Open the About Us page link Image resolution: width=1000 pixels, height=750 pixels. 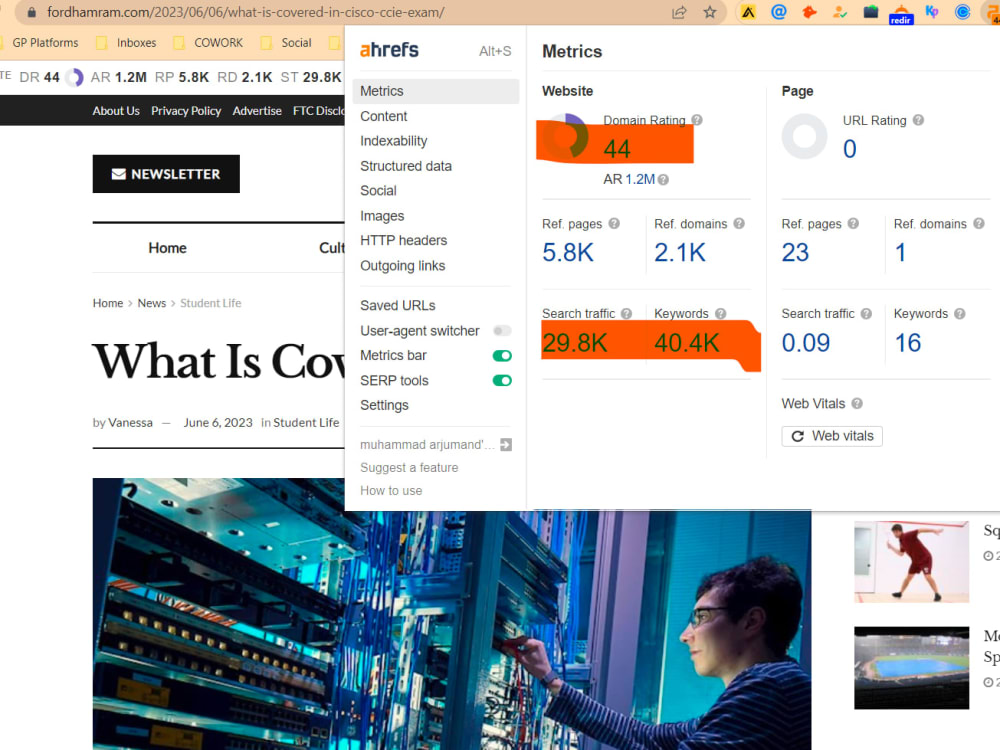[116, 111]
